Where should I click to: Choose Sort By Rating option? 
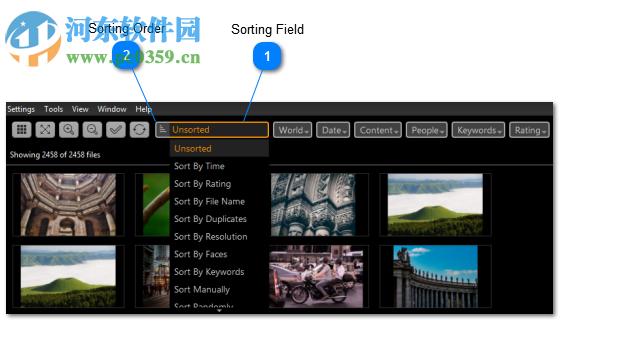[219, 184]
